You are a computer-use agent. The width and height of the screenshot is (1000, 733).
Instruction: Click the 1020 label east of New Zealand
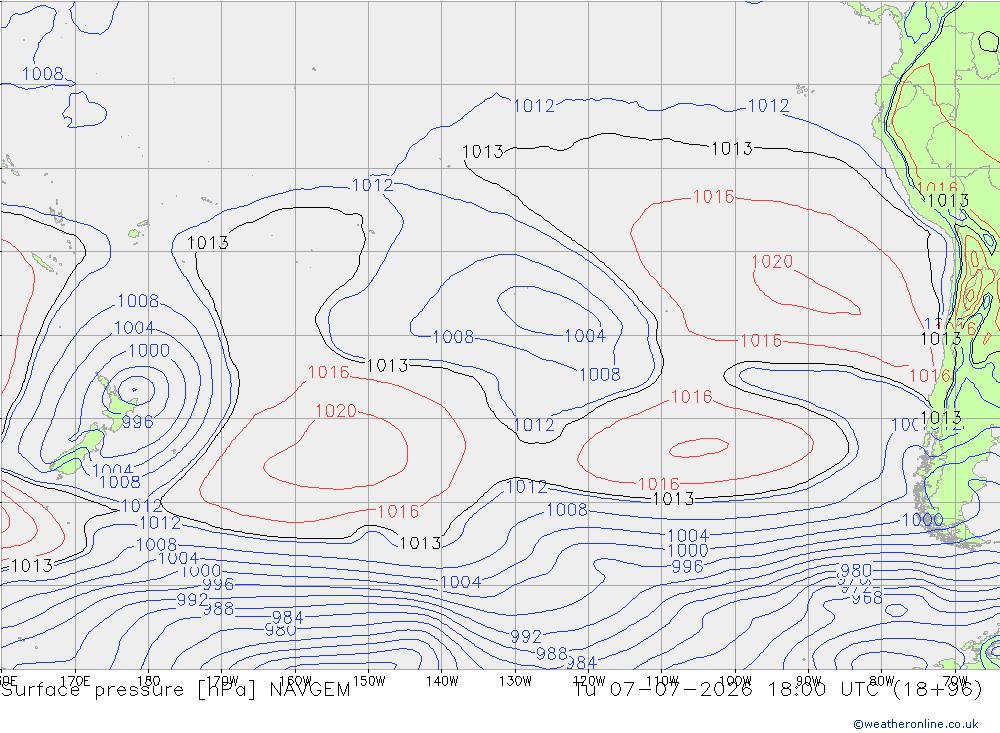[336, 411]
